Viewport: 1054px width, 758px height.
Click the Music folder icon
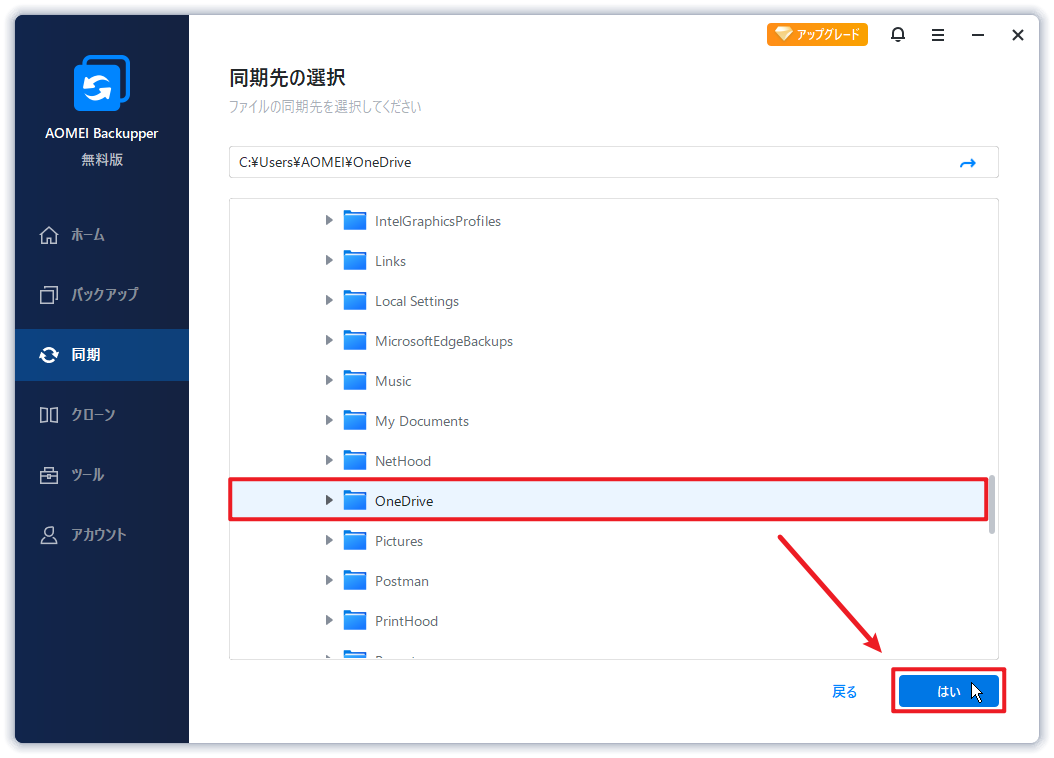(x=355, y=380)
